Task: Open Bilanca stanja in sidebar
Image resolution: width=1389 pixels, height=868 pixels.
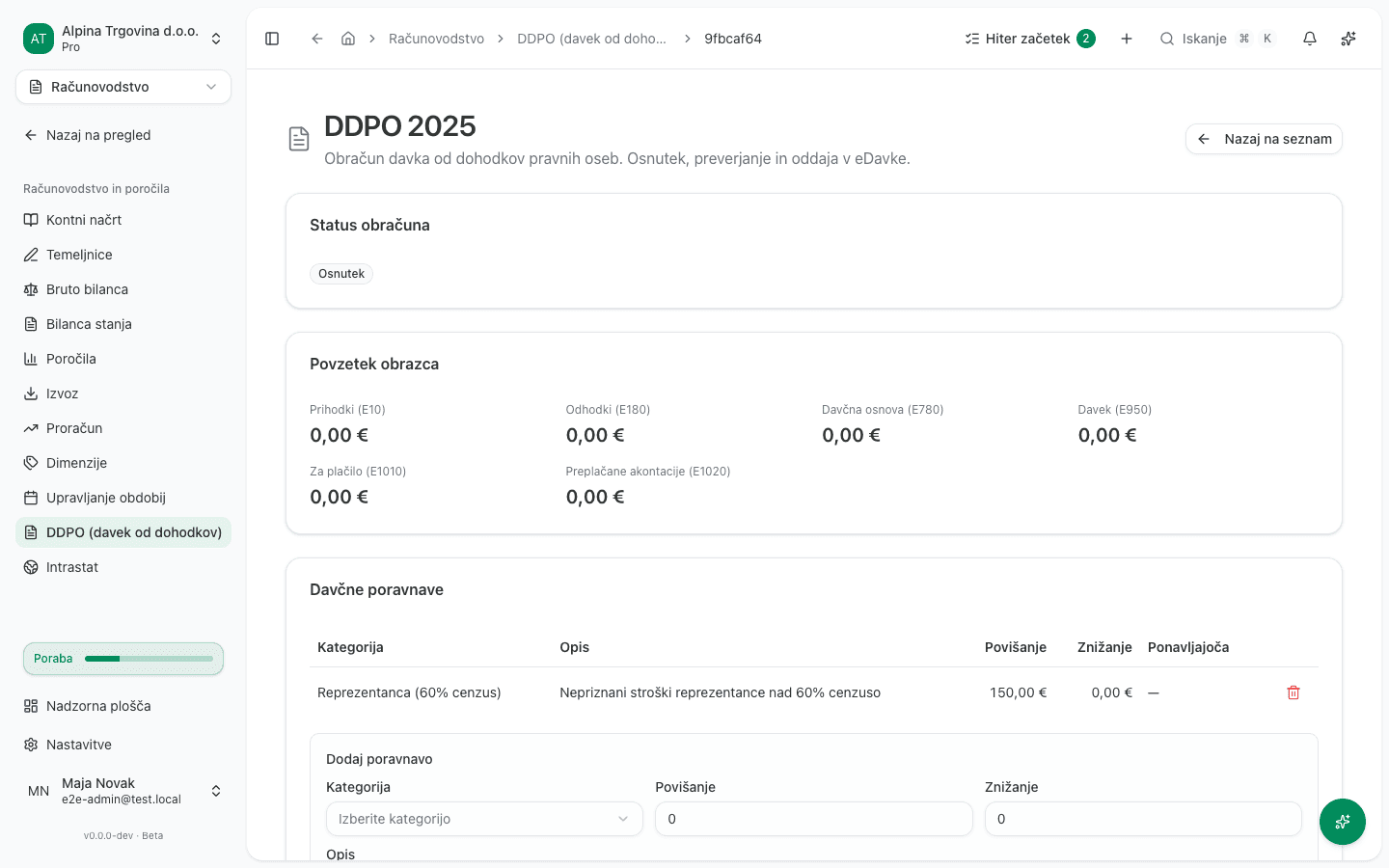Action: pos(123,324)
